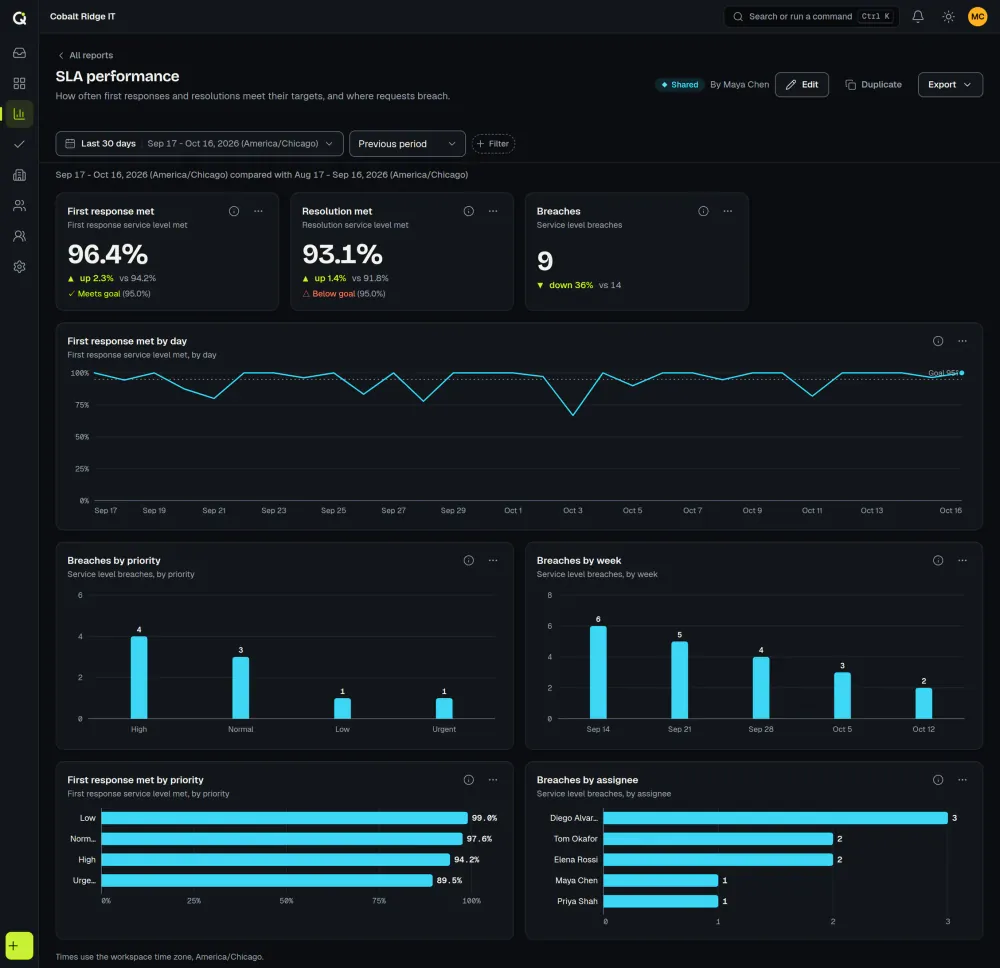Open the customers people icon in sidebar
Screen dimensions: 1000x968
pos(19,205)
